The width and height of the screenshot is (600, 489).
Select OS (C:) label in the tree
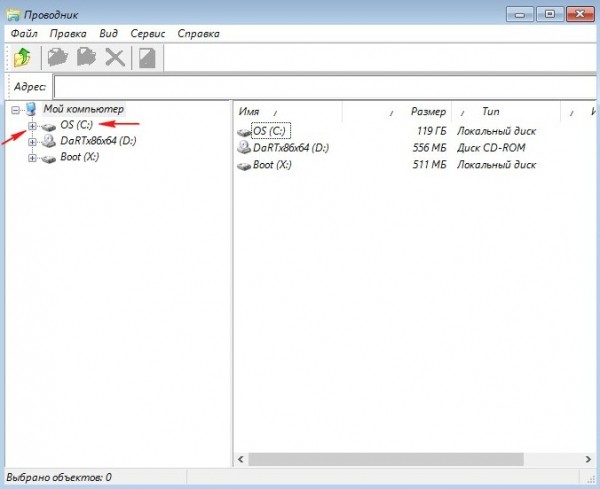point(77,125)
